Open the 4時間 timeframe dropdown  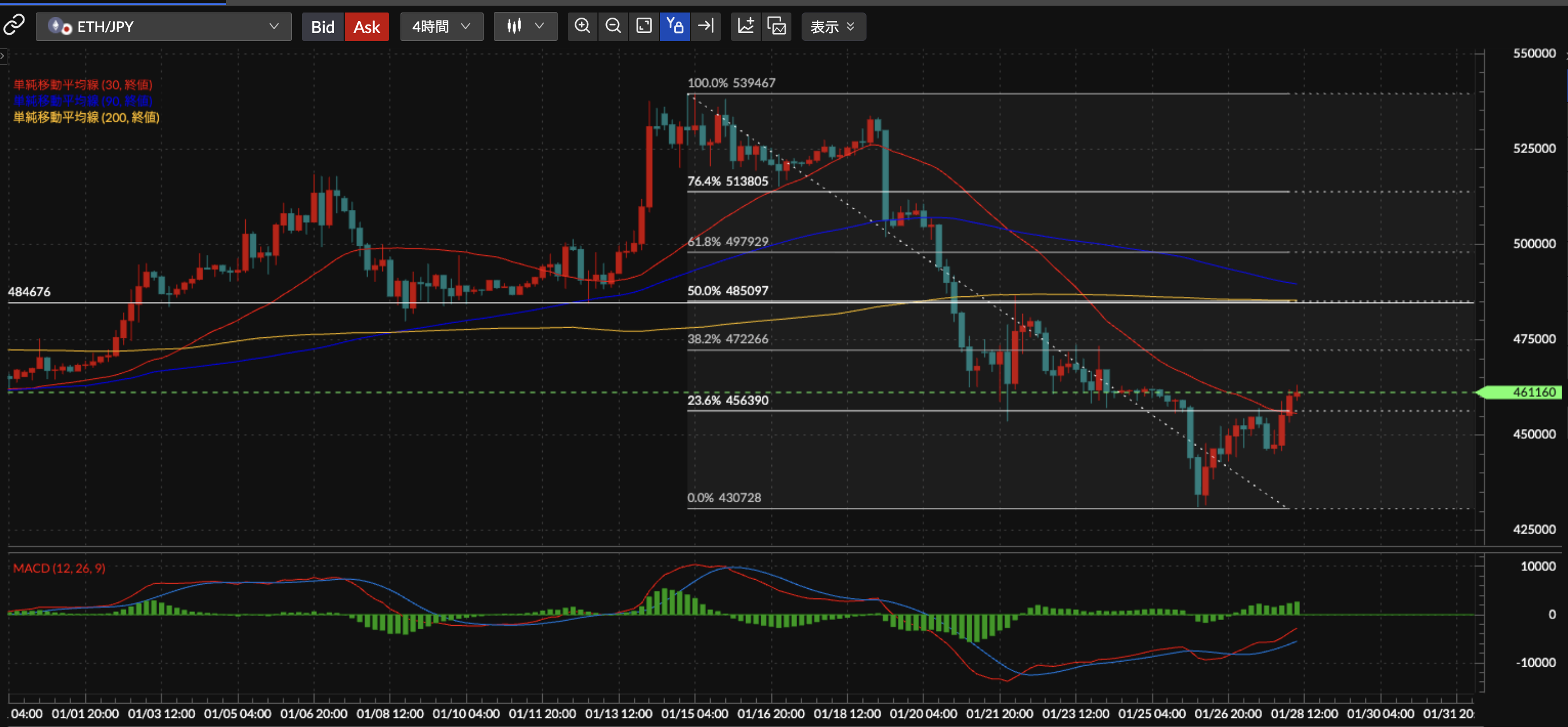click(x=441, y=27)
